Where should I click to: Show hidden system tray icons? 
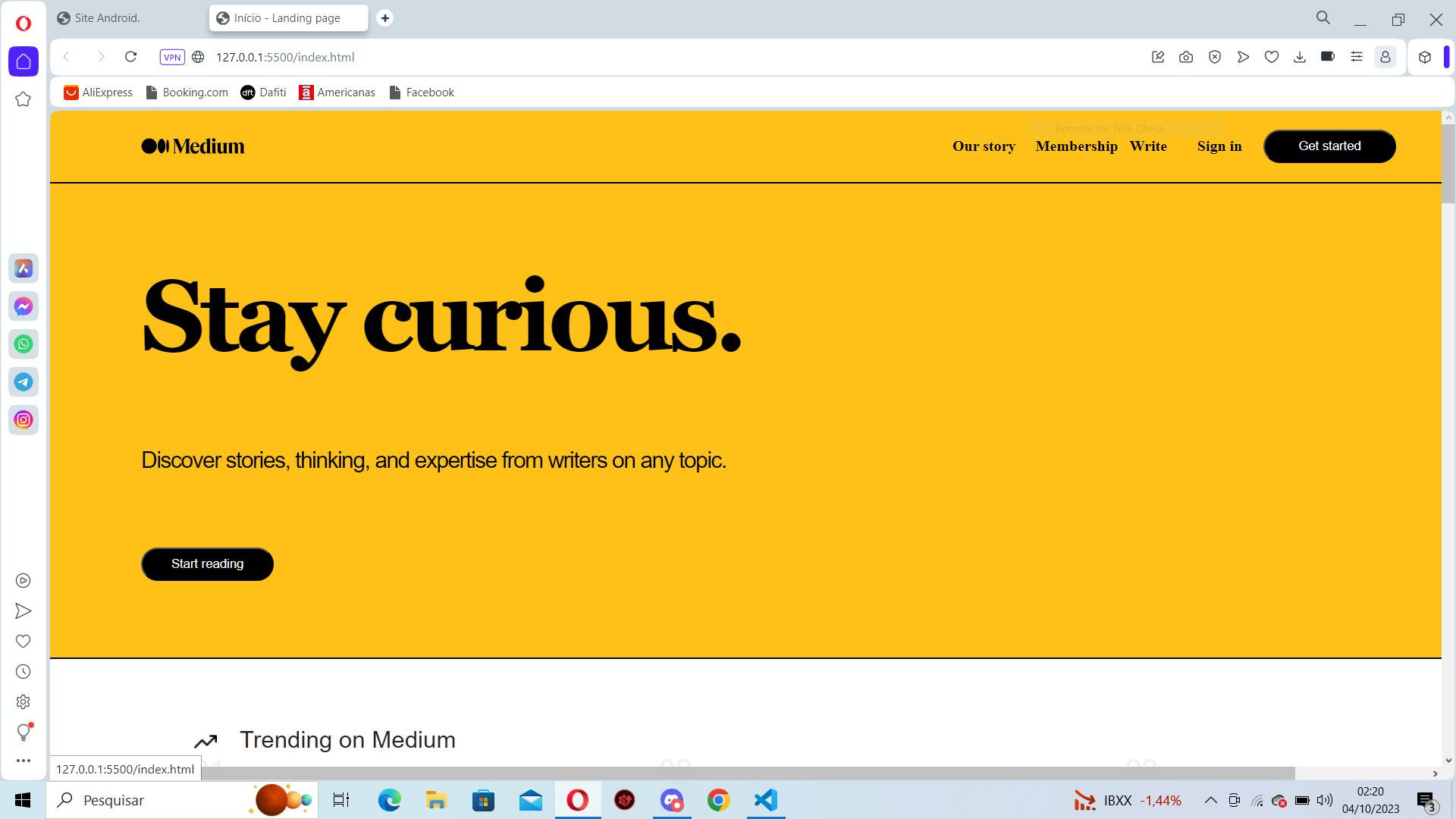(x=1211, y=800)
